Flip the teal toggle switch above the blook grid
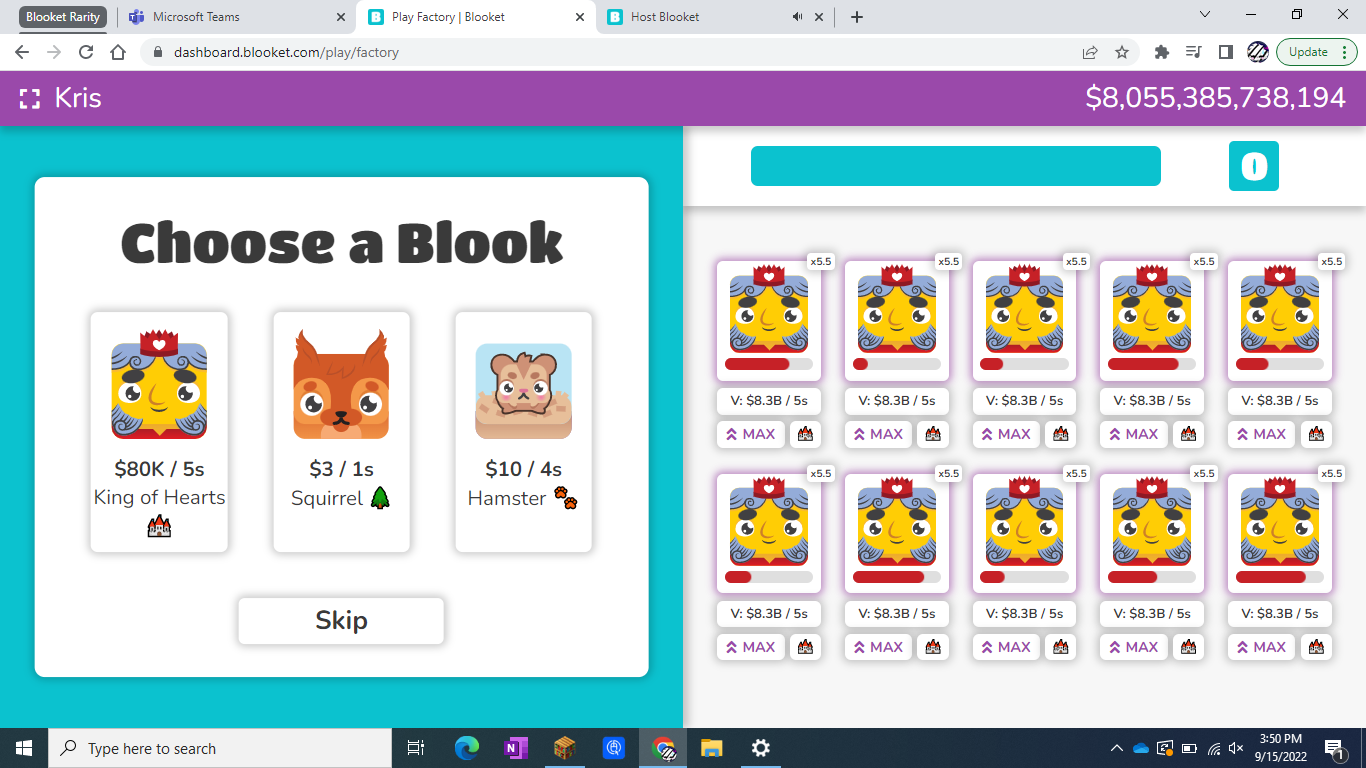Screen dimensions: 1366x768 coord(1253,166)
